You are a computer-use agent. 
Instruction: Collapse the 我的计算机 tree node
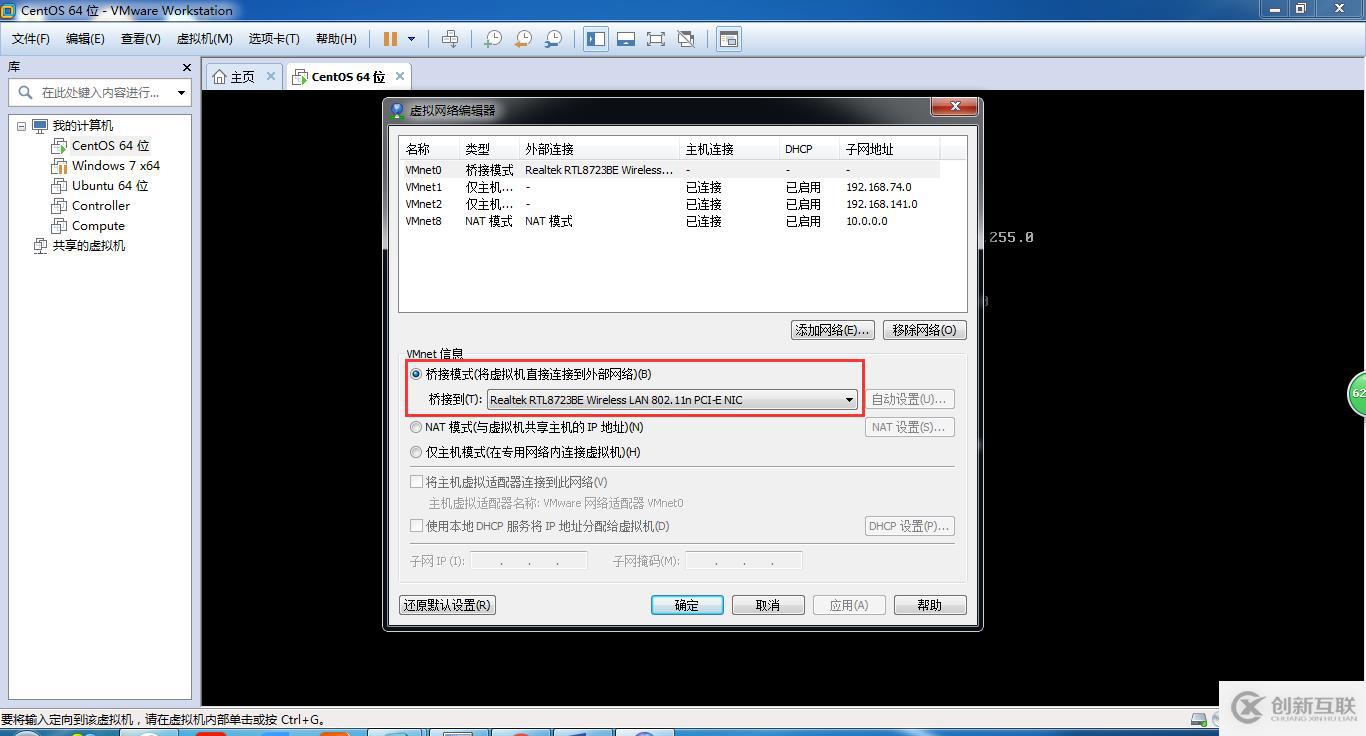pyautogui.click(x=21, y=126)
